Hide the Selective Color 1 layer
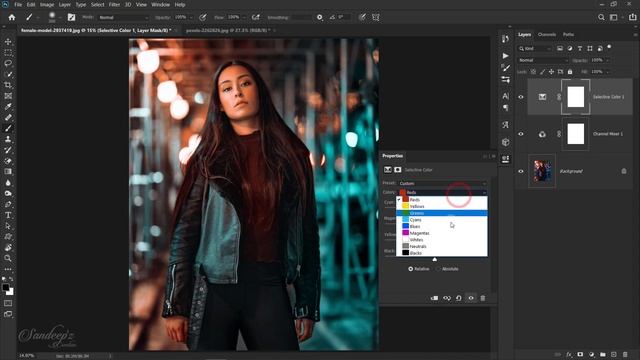This screenshot has height=360, width=640. point(521,97)
